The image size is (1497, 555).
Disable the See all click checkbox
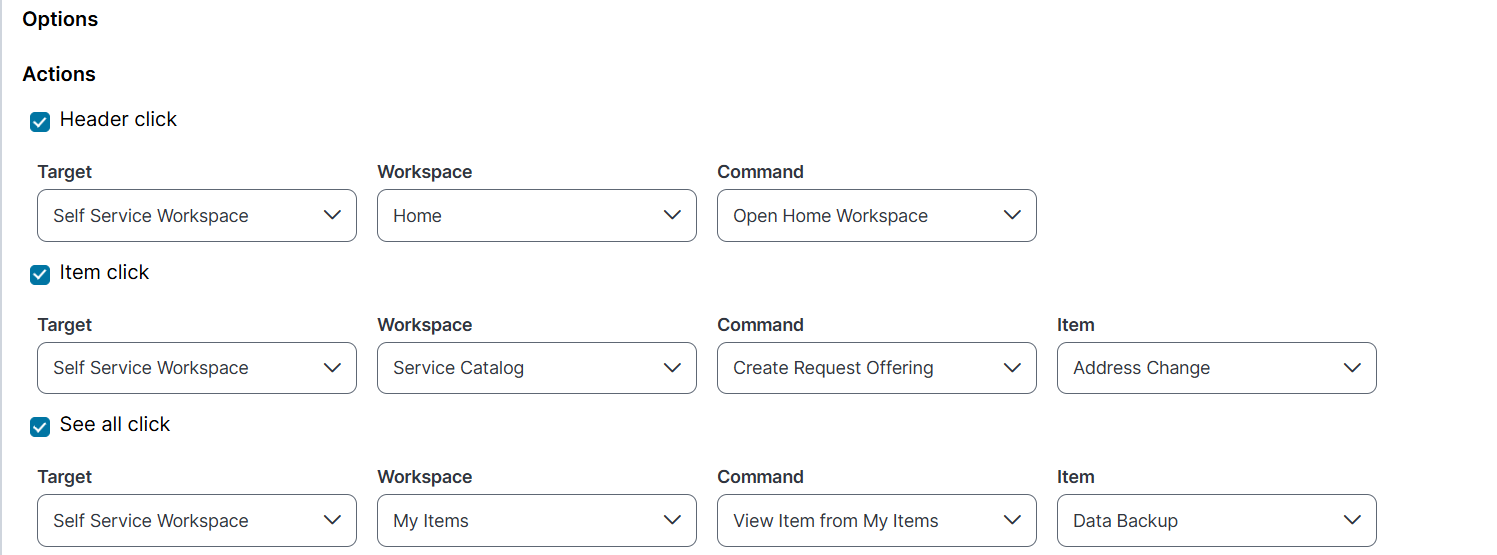point(40,427)
